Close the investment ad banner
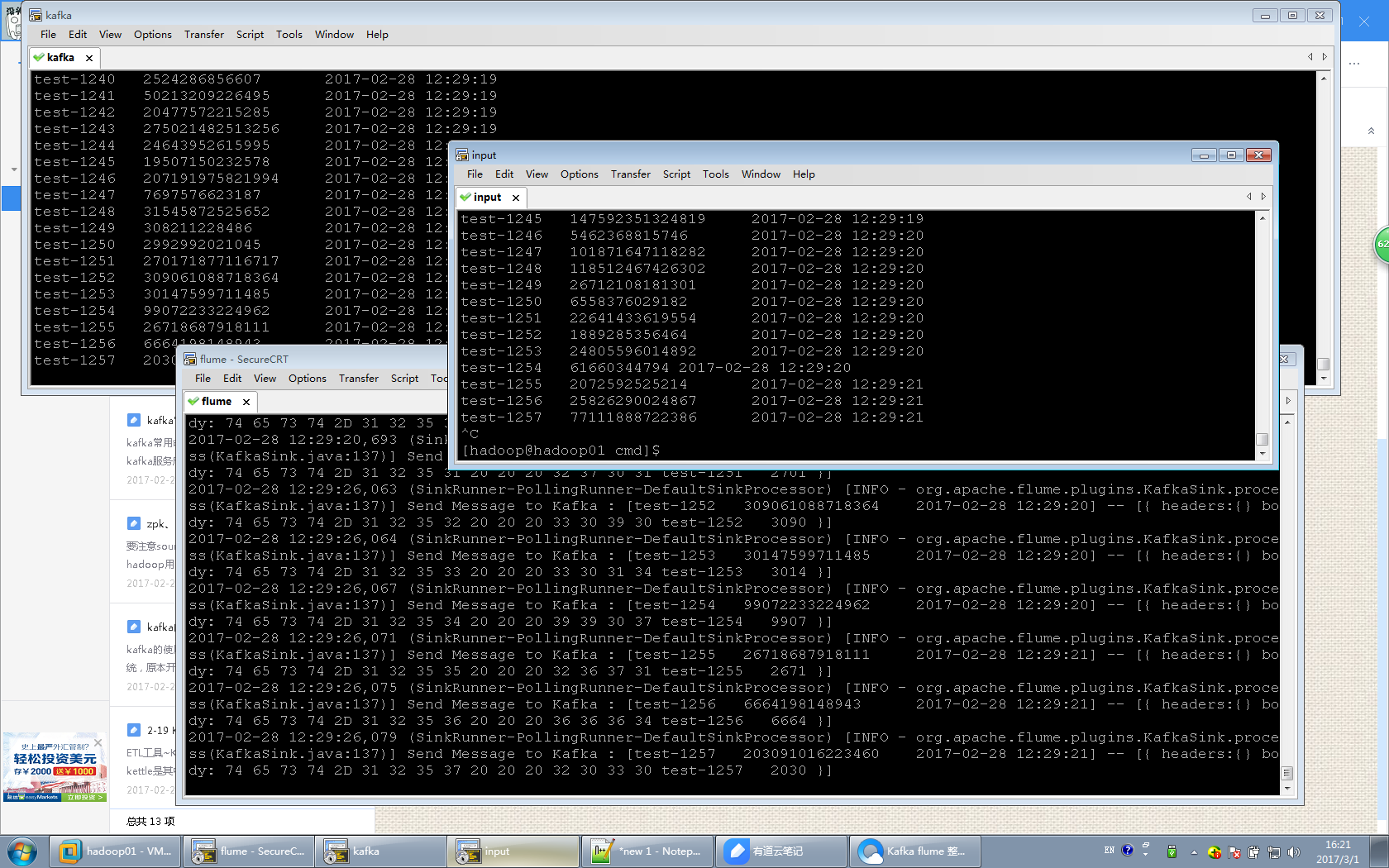Screen dimensions: 1389x868 click(98, 742)
